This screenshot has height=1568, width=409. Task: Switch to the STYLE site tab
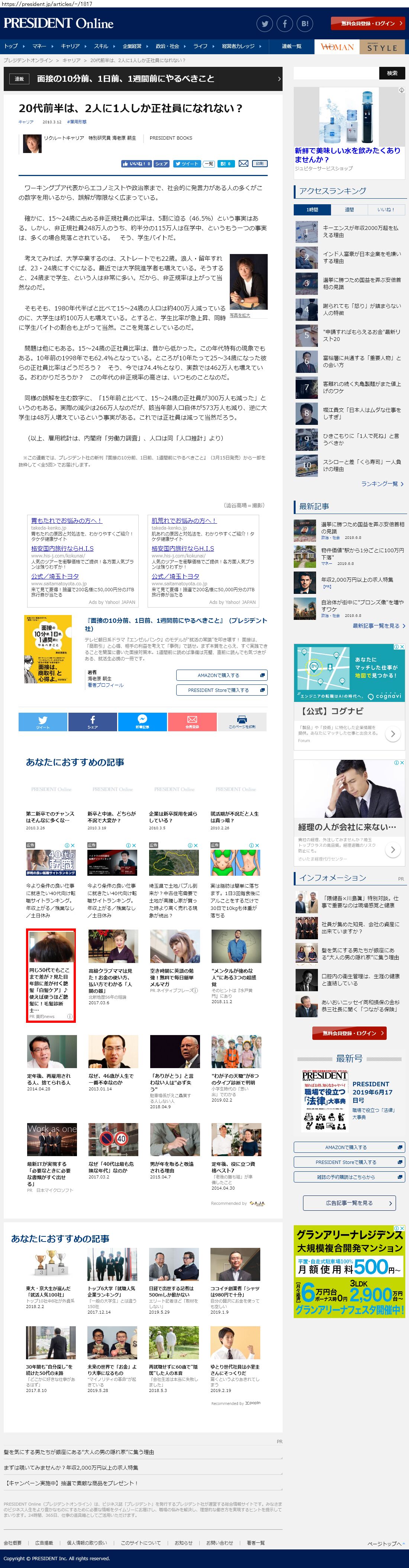click(383, 47)
